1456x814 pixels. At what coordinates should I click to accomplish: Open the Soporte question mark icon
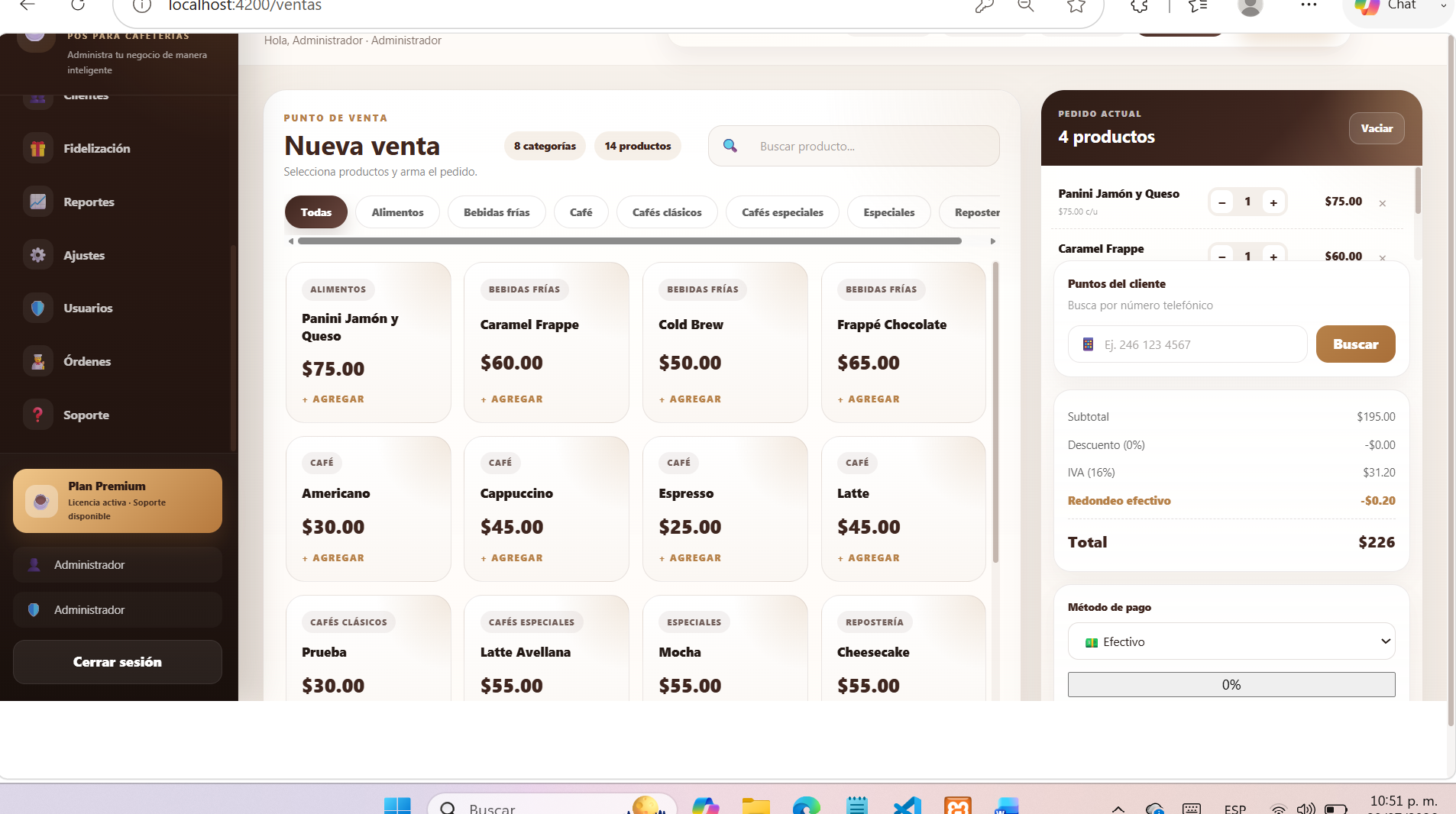pos(37,415)
